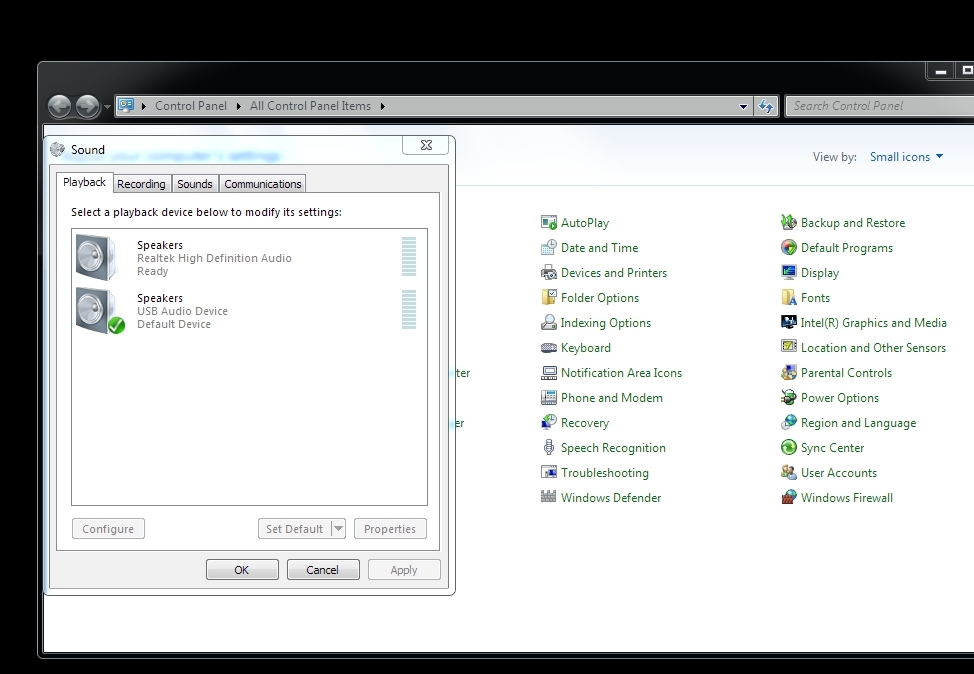Close the Sound dialog
The image size is (974, 674).
click(x=426, y=145)
